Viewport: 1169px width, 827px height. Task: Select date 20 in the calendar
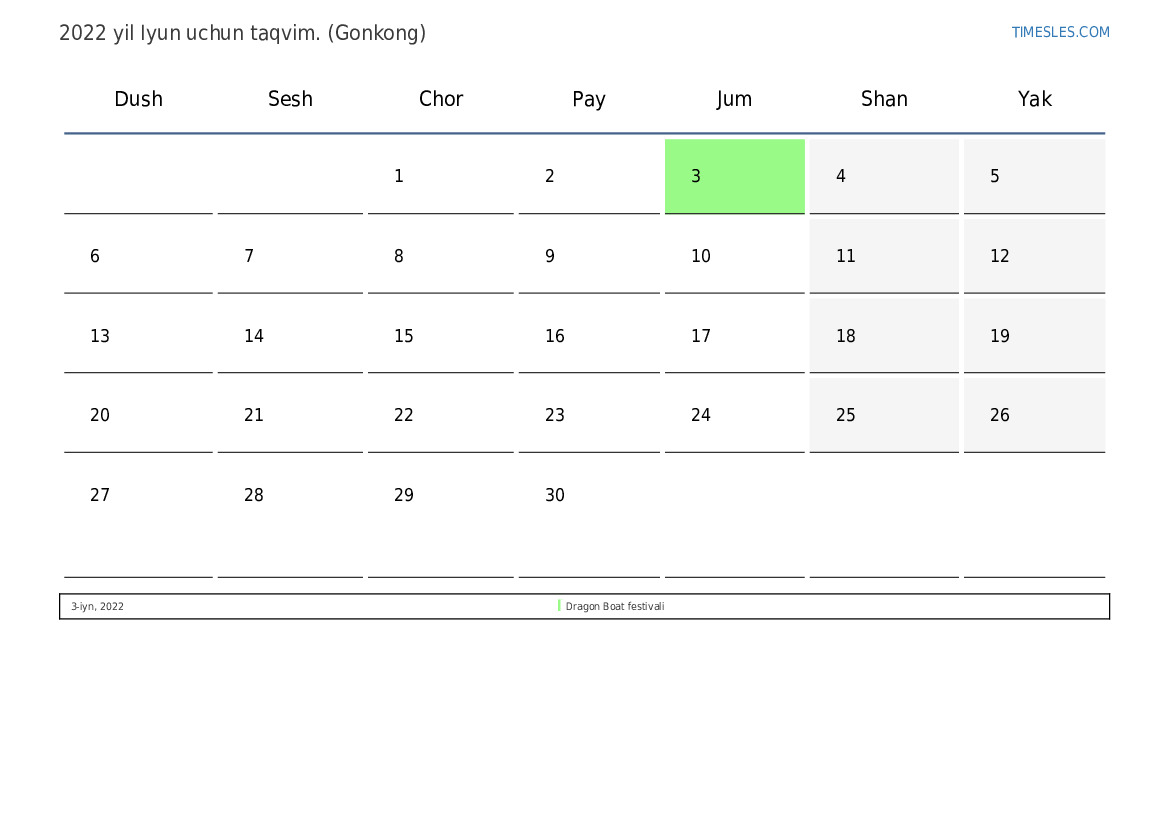coord(138,415)
